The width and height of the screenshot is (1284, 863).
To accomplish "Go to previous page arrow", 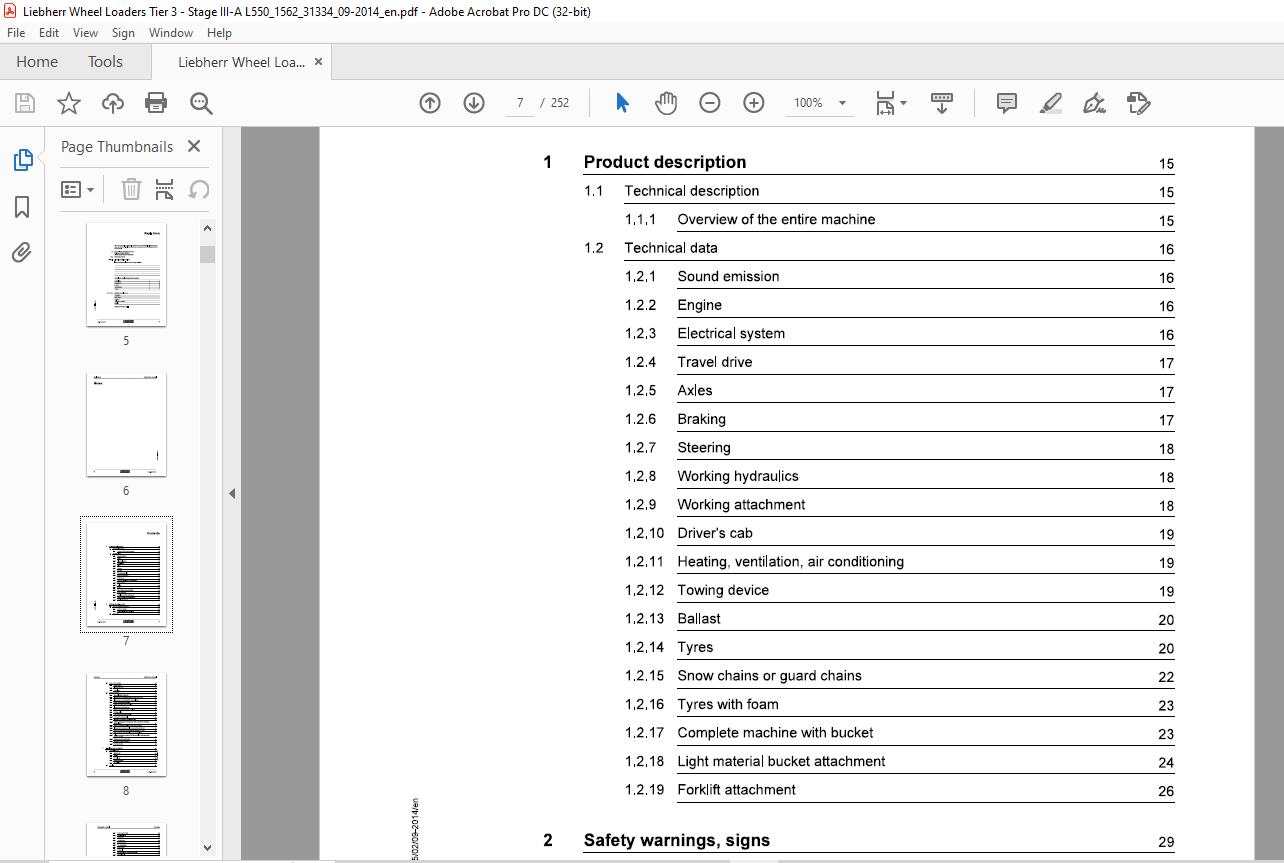I will click(x=430, y=103).
